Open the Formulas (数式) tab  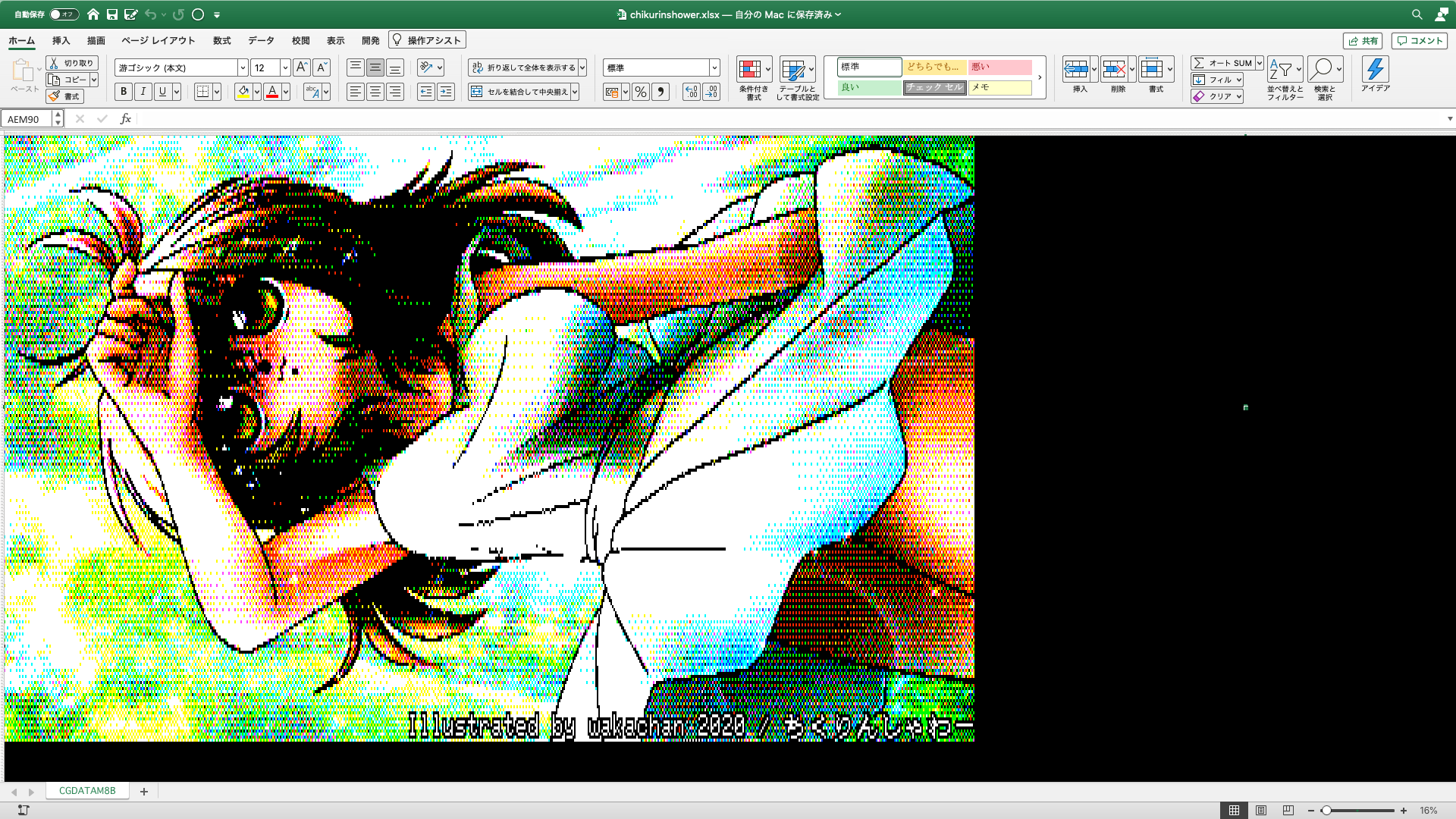tap(221, 40)
